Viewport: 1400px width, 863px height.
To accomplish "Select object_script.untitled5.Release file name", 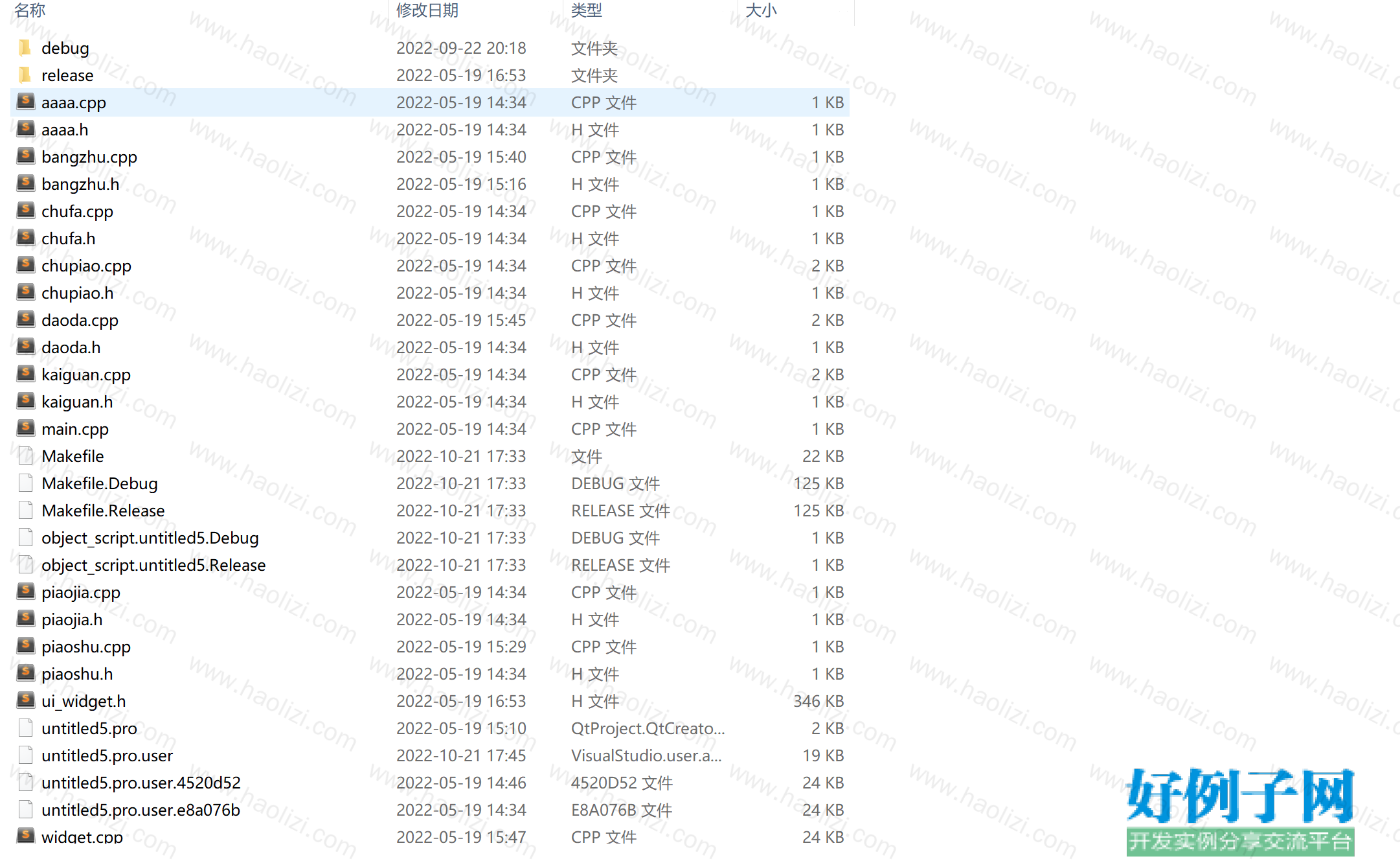I will (x=153, y=565).
